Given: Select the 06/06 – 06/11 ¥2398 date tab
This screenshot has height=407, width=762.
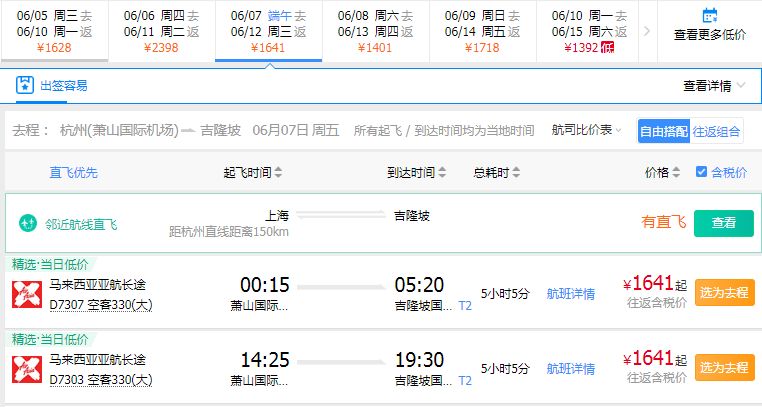Looking at the screenshot, I should [161, 31].
